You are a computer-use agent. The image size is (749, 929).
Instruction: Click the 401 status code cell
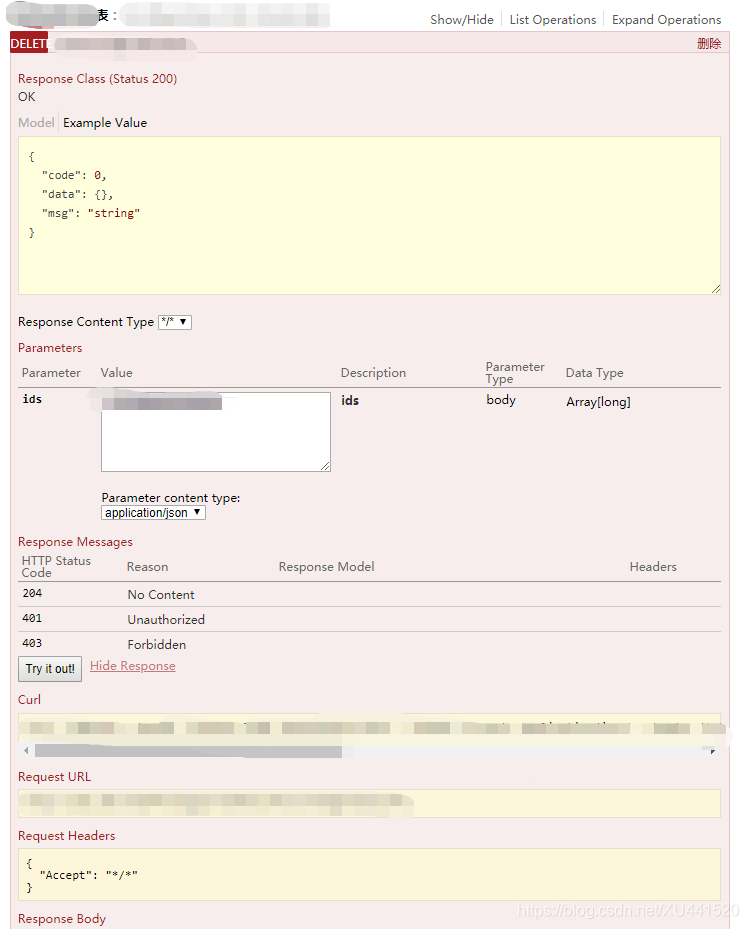[32, 618]
